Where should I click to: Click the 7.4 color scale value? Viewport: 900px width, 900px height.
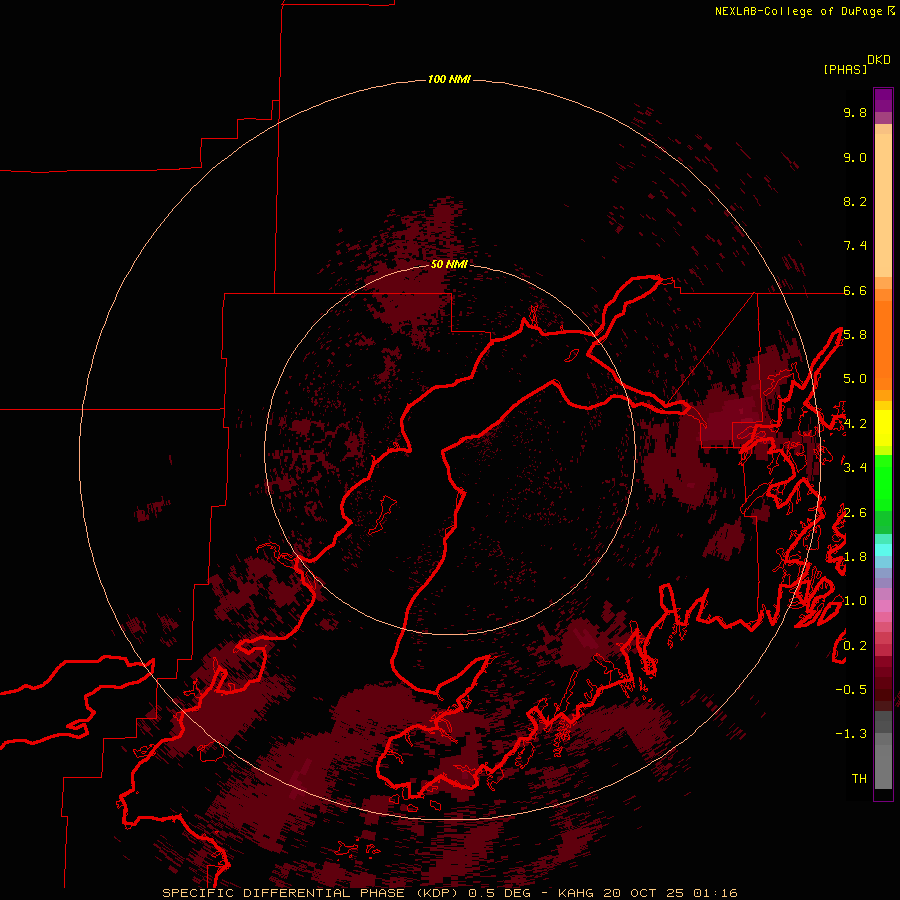[855, 246]
